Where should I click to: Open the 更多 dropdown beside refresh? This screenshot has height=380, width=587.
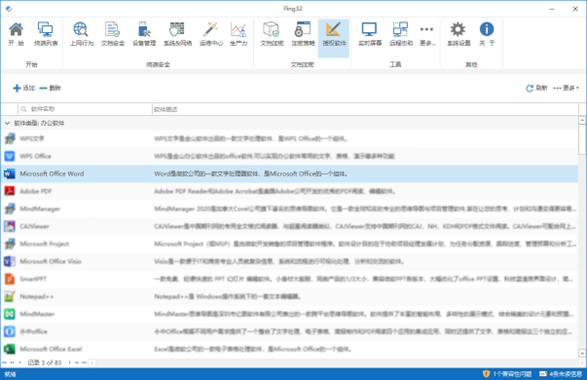566,88
